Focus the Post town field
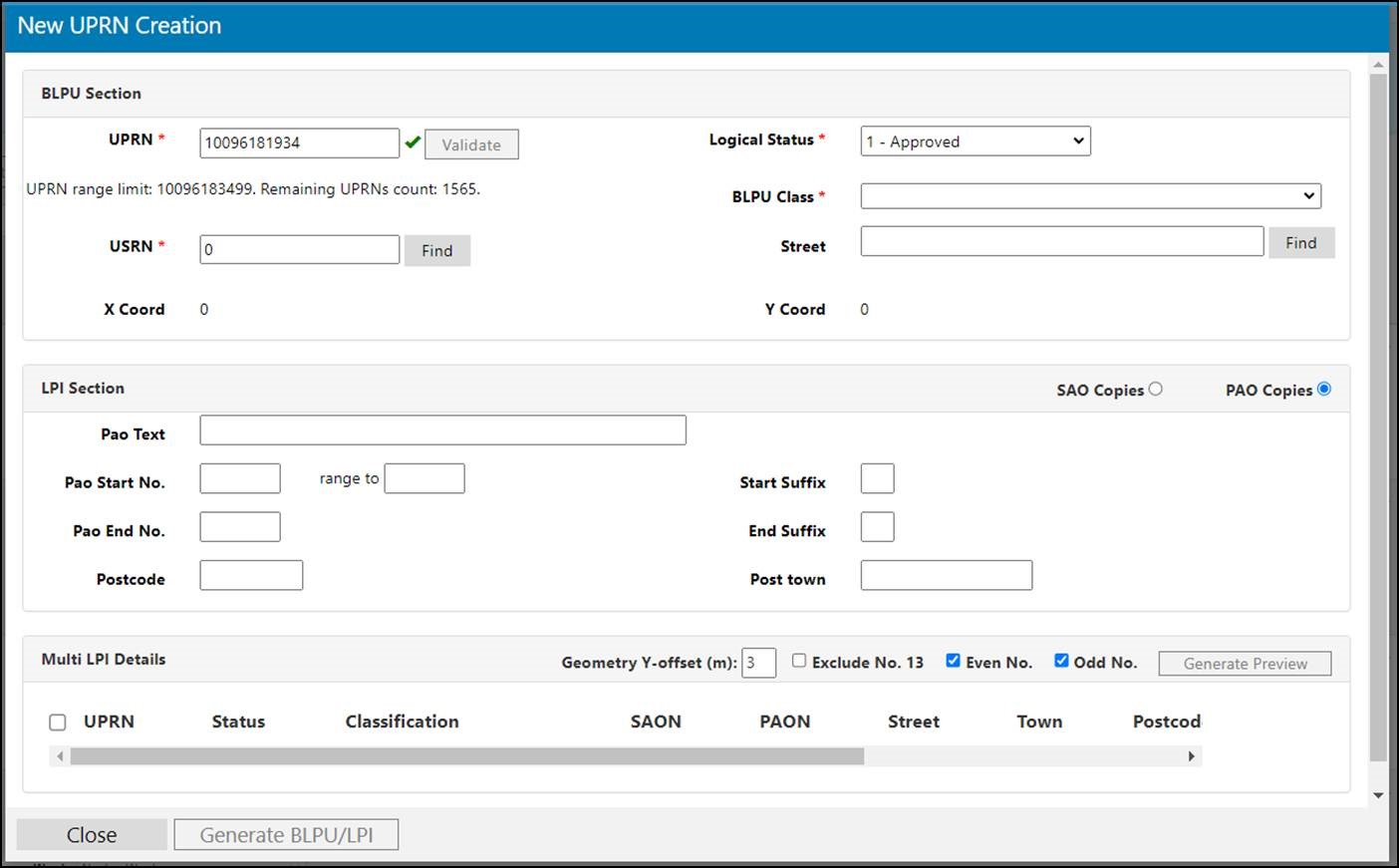Image resolution: width=1399 pixels, height=868 pixels. pyautogui.click(x=947, y=575)
